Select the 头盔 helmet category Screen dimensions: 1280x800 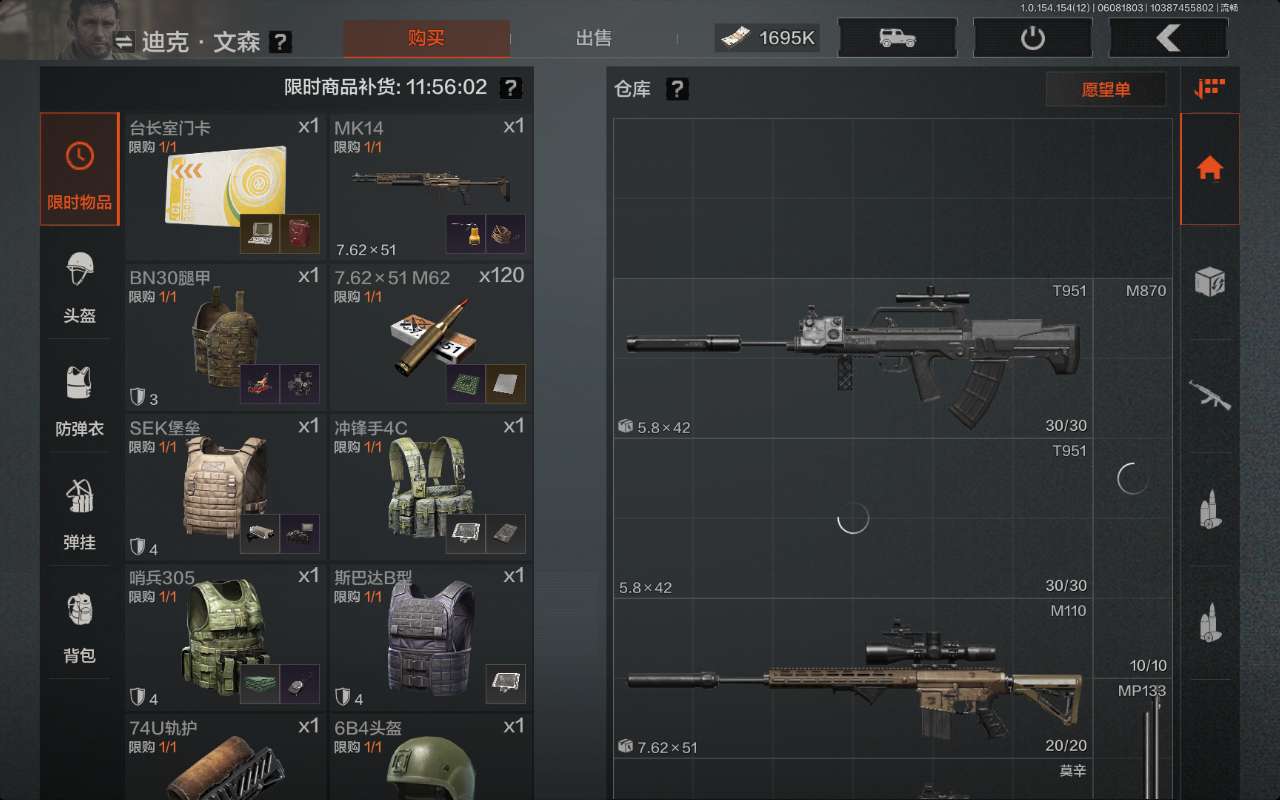80,289
